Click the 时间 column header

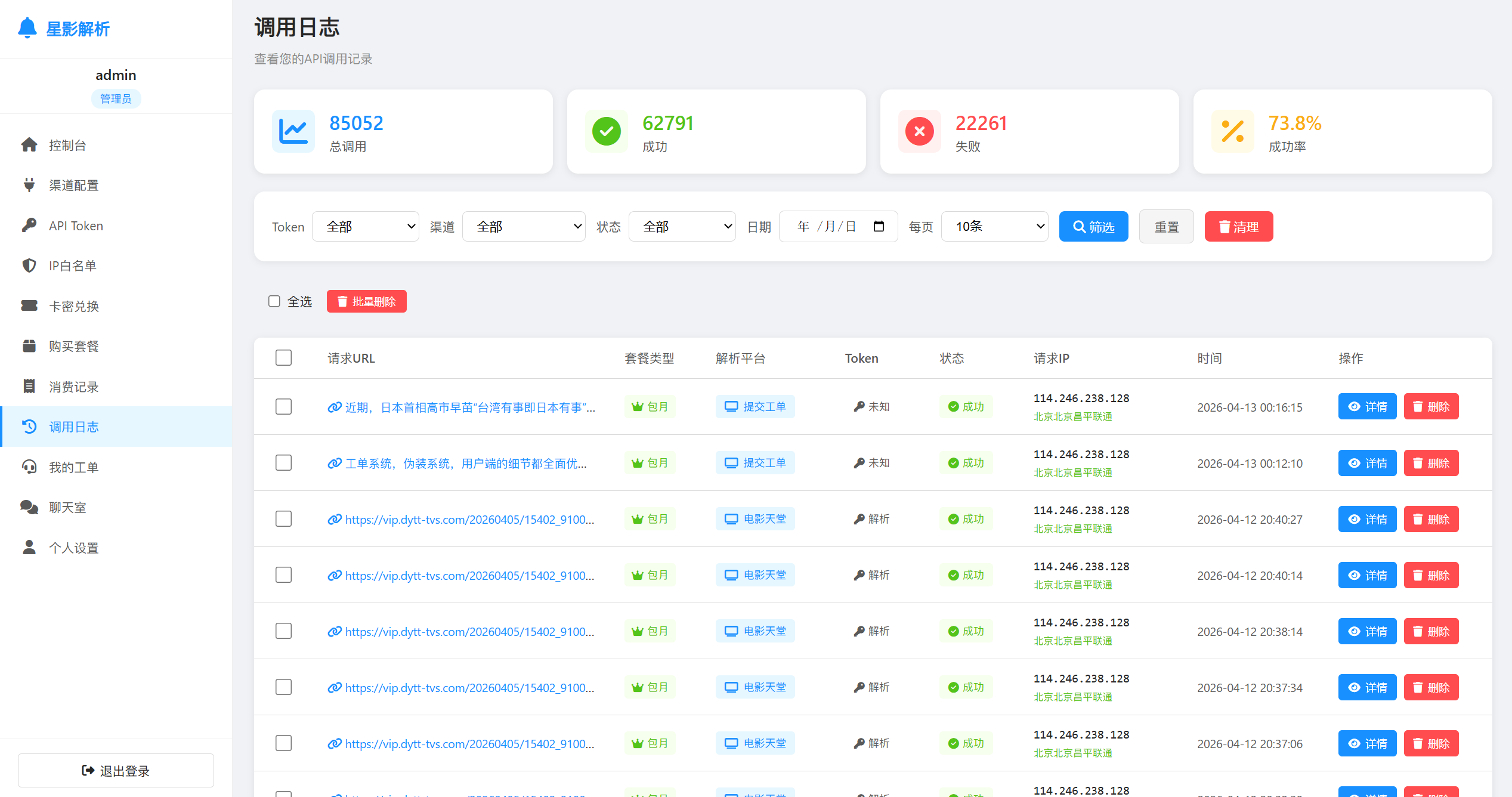point(1210,358)
